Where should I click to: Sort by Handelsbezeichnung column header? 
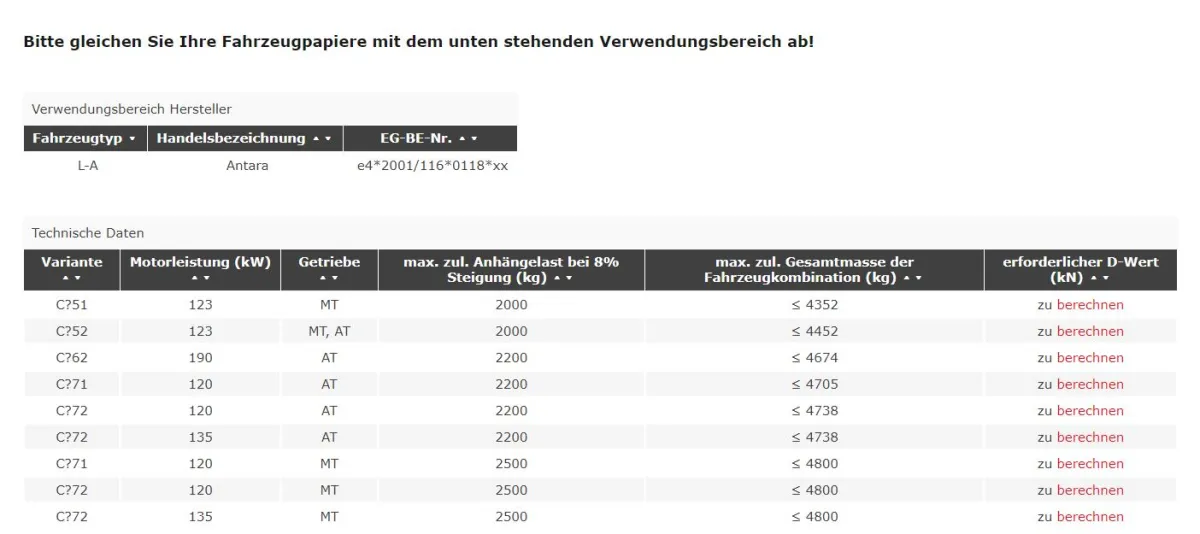pyautogui.click(x=246, y=138)
